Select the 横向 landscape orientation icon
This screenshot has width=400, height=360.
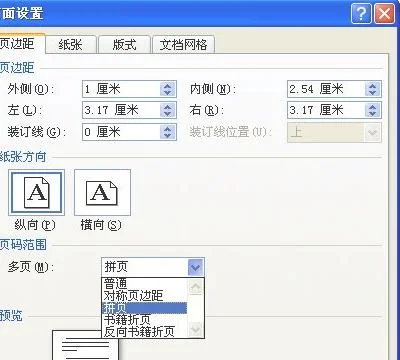[x=102, y=192]
